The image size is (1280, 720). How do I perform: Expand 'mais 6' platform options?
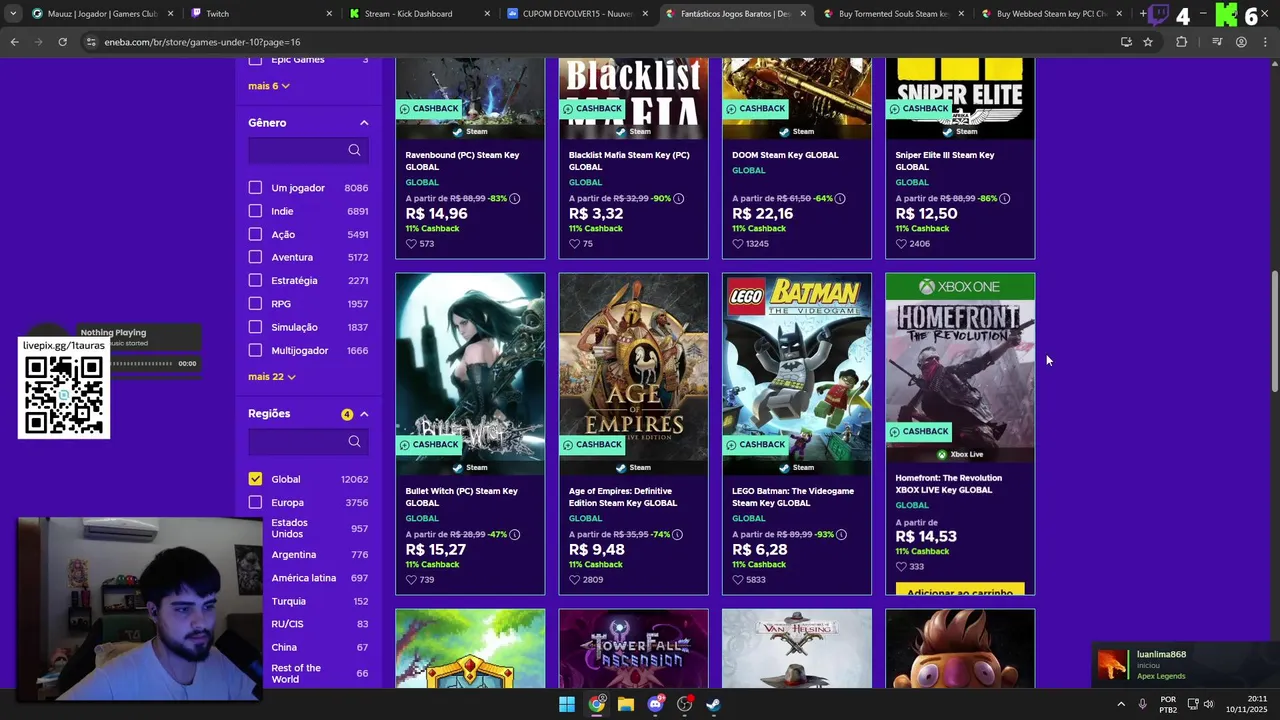pos(269,86)
